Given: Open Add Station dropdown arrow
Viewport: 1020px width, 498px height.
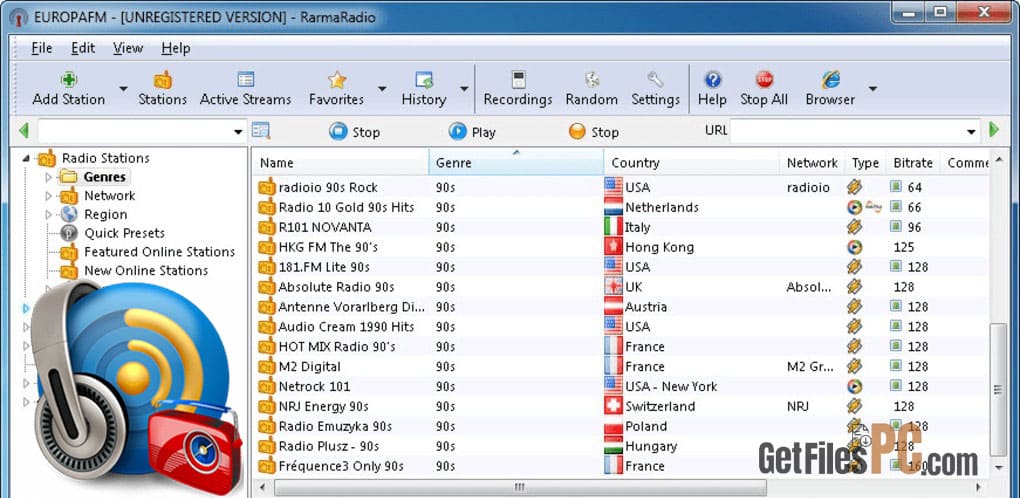Looking at the screenshot, I should pyautogui.click(x=123, y=89).
